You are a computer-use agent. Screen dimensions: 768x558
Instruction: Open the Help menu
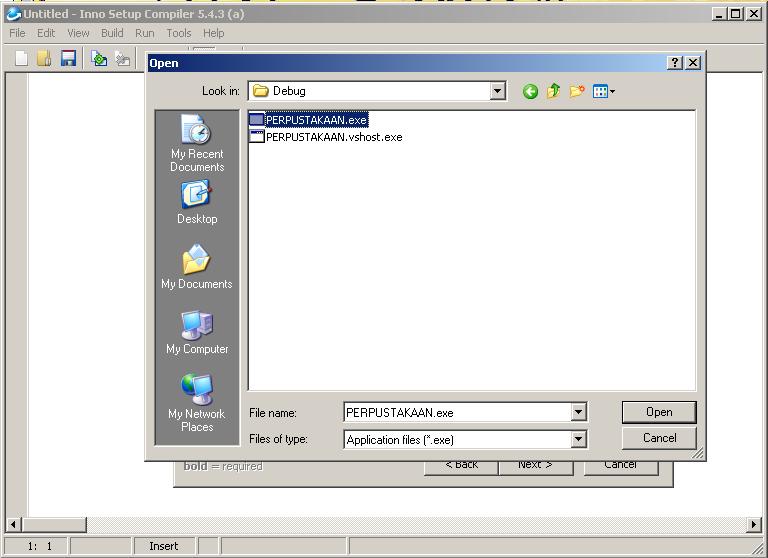(x=214, y=33)
